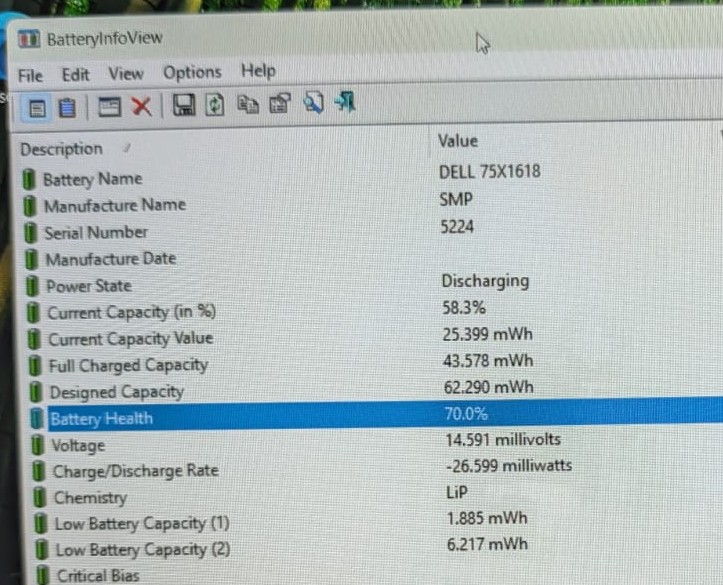The height and width of the screenshot is (585, 723).
Task: Select the Full Charged Capacity row
Action: click(374, 363)
